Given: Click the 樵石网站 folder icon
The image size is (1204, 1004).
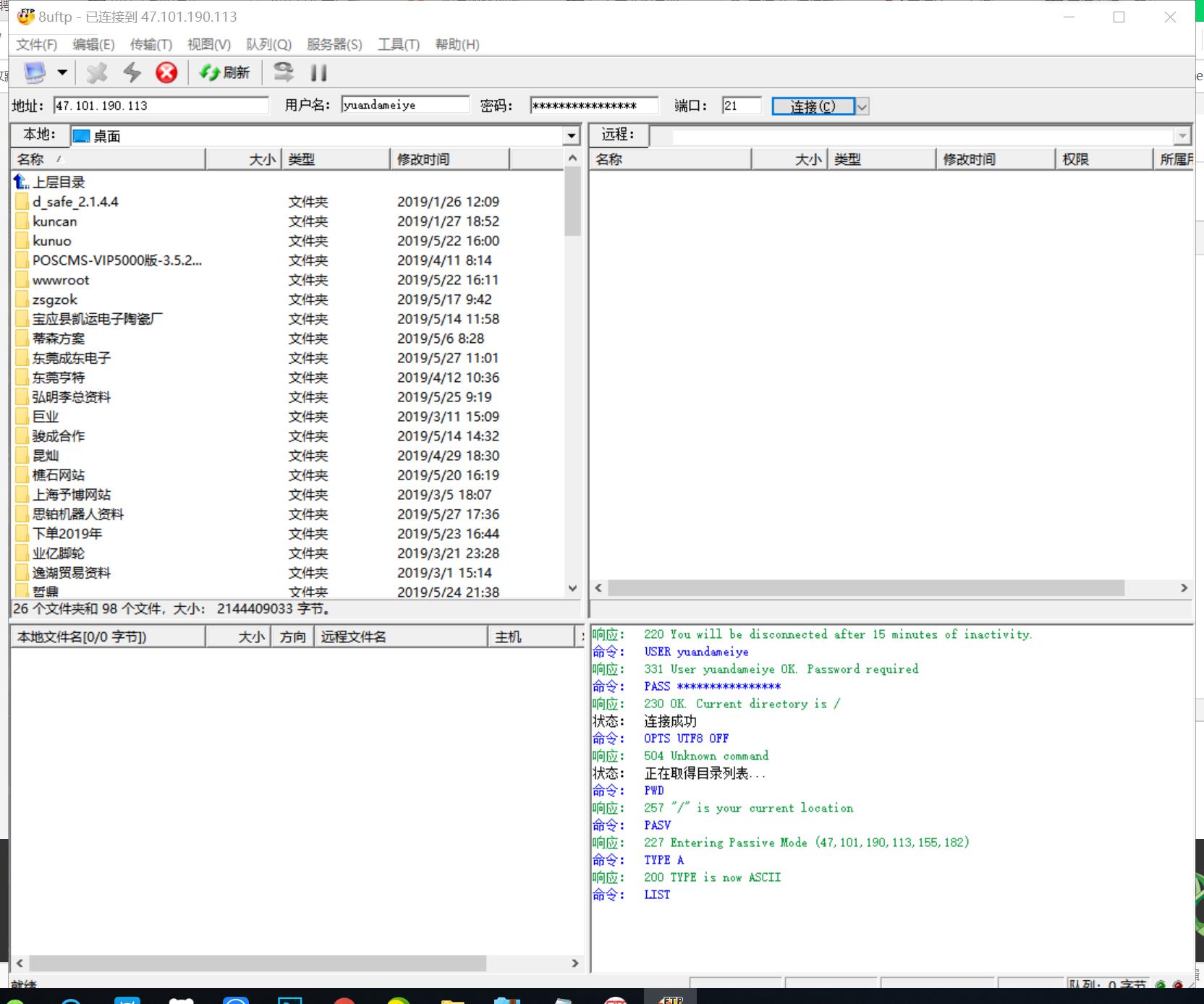Looking at the screenshot, I should coord(22,475).
